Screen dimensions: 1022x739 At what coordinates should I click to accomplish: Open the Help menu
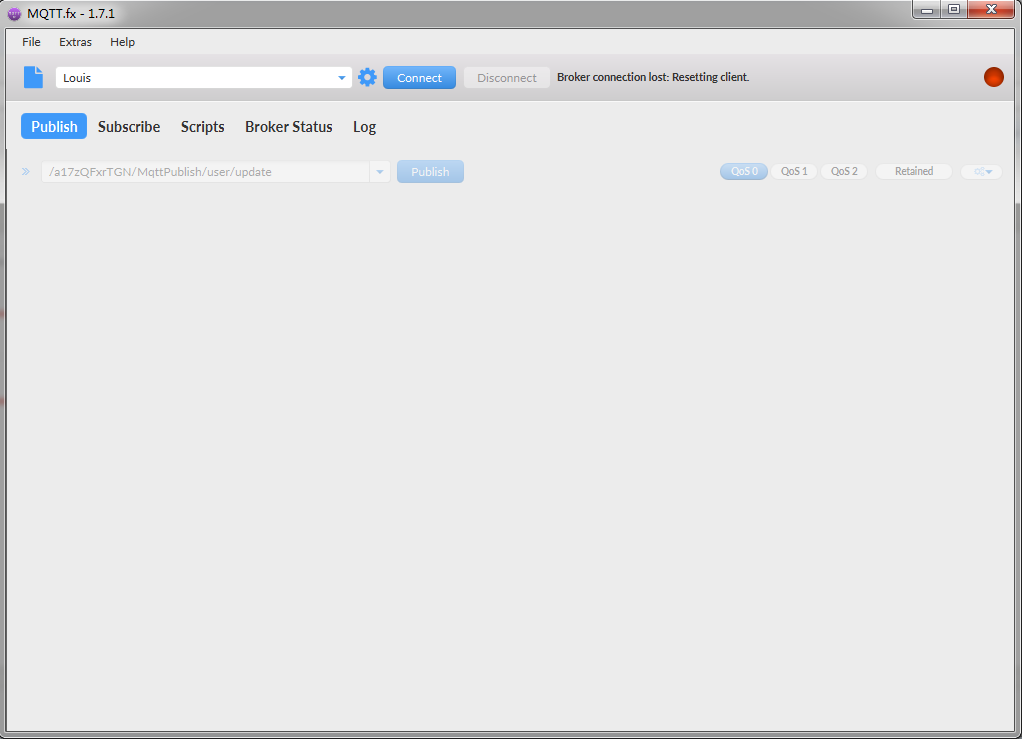point(123,42)
